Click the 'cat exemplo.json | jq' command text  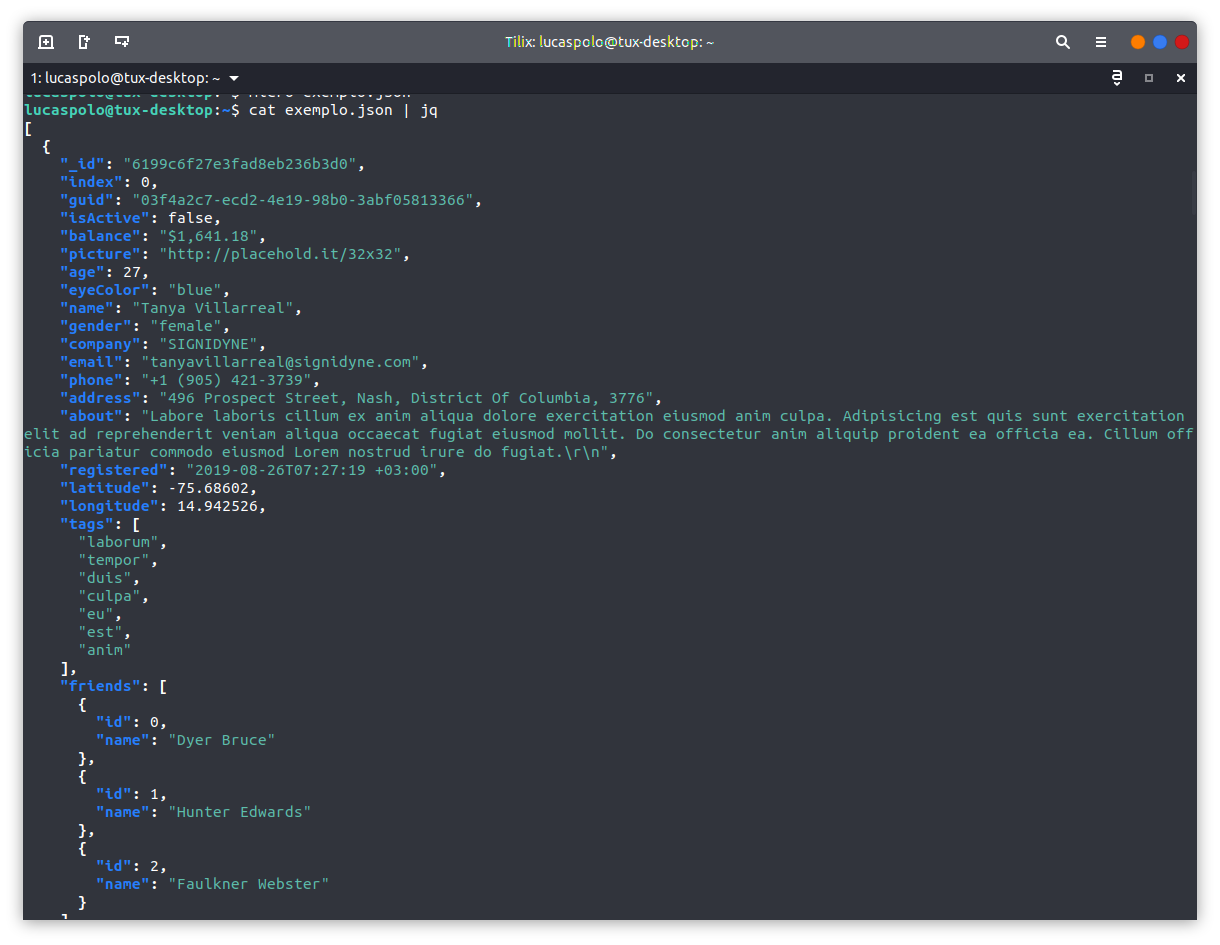[343, 110]
